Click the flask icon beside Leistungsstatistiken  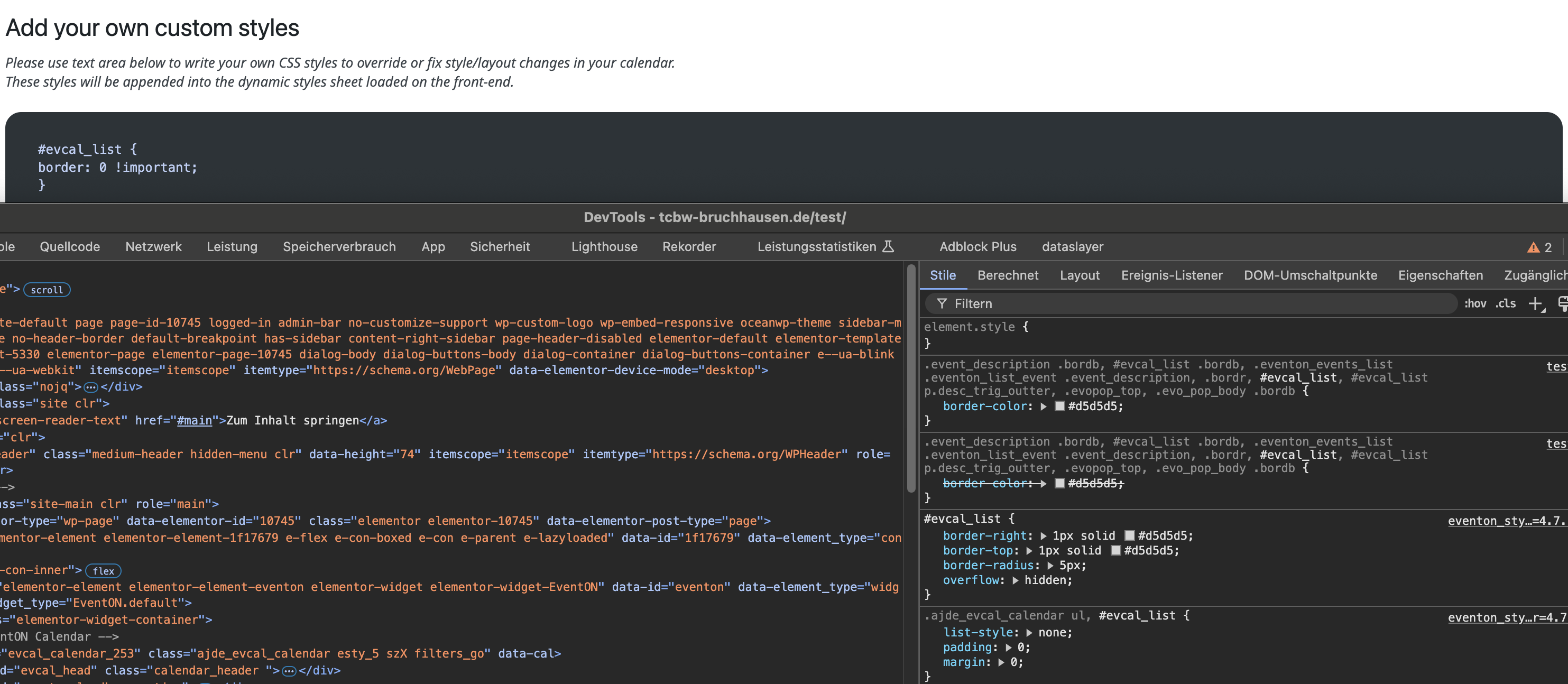(x=888, y=246)
